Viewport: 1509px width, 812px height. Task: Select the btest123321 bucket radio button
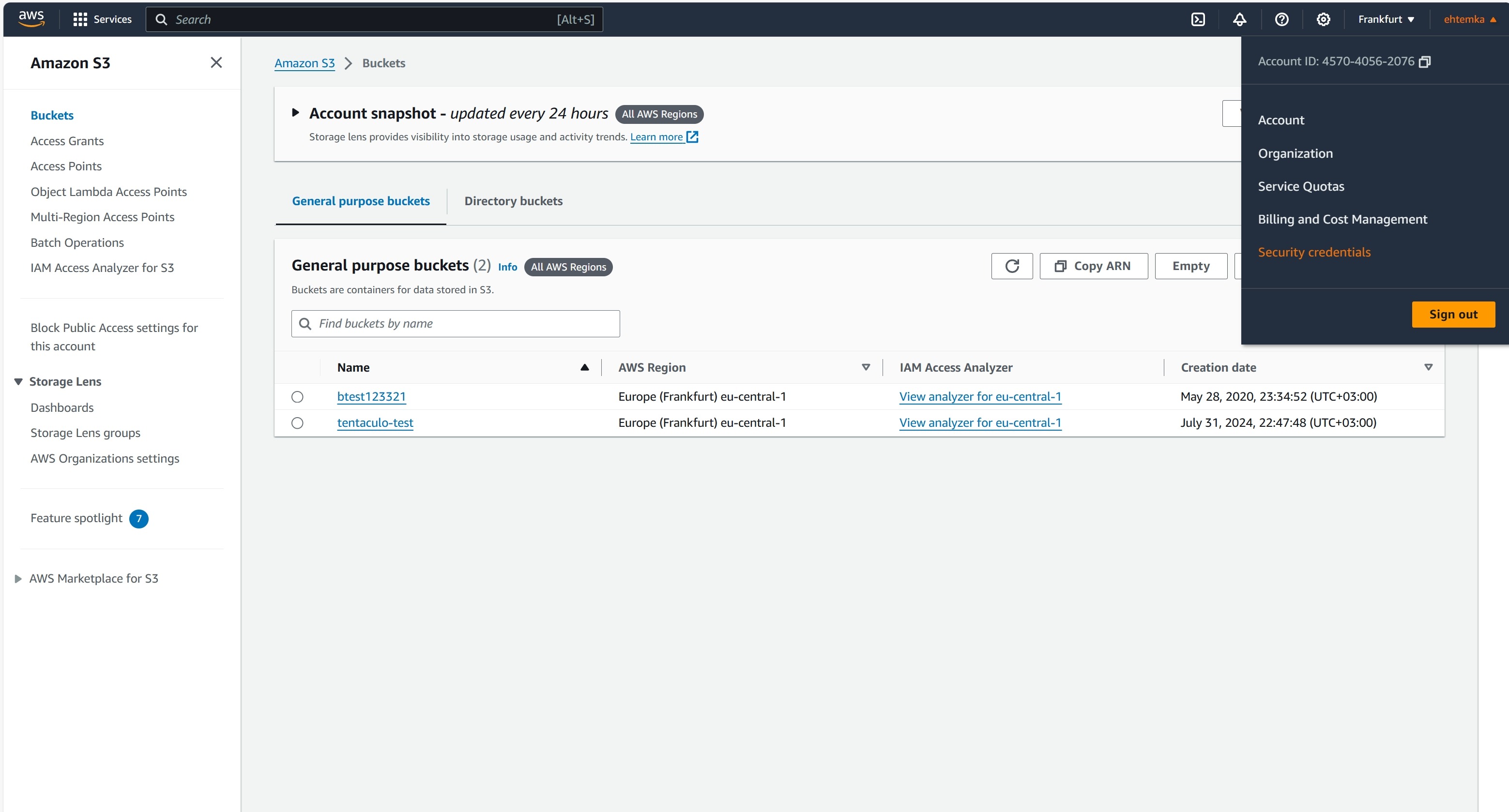pyautogui.click(x=298, y=397)
